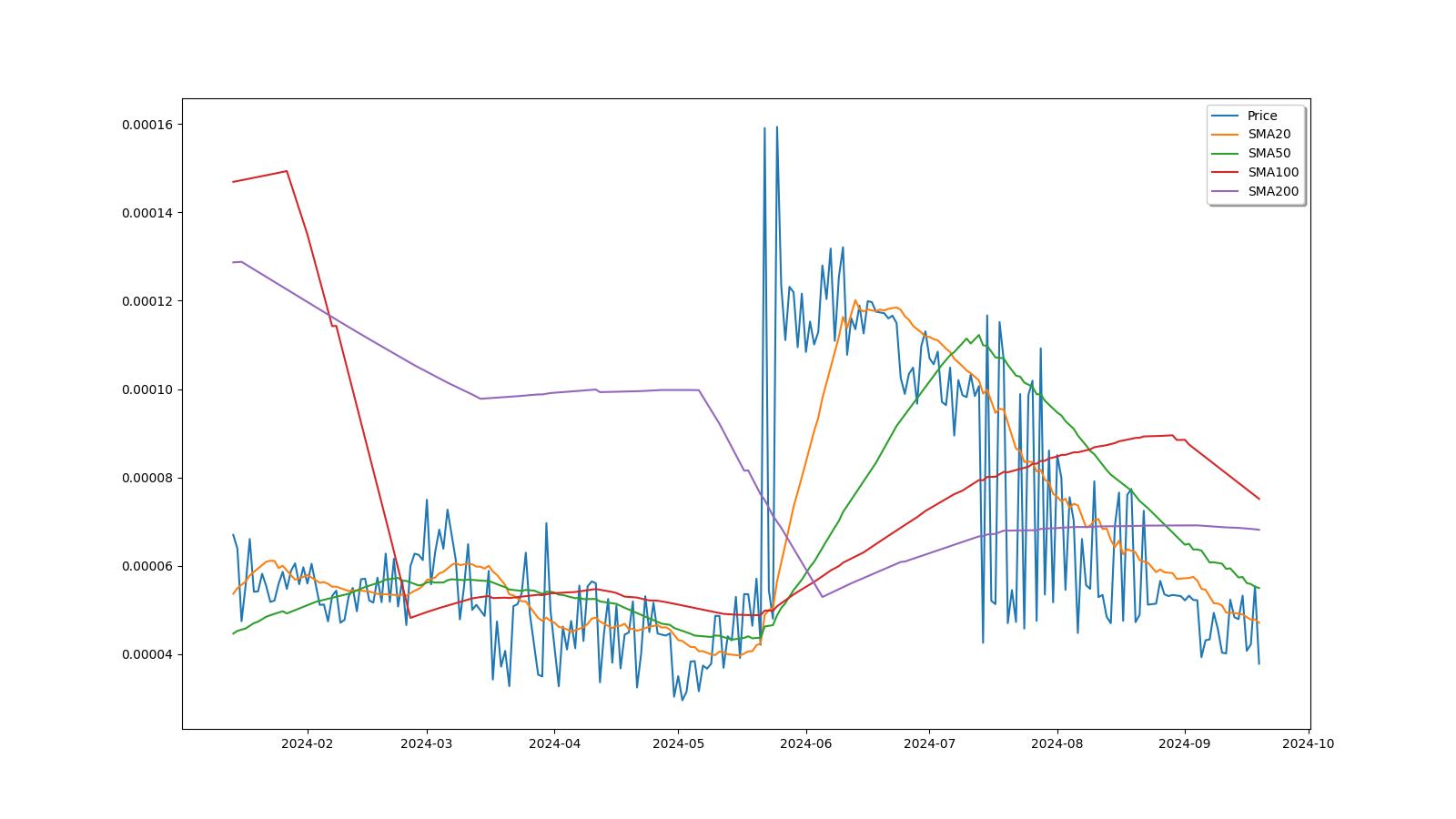Click the 2024-06 x-axis label

click(805, 743)
